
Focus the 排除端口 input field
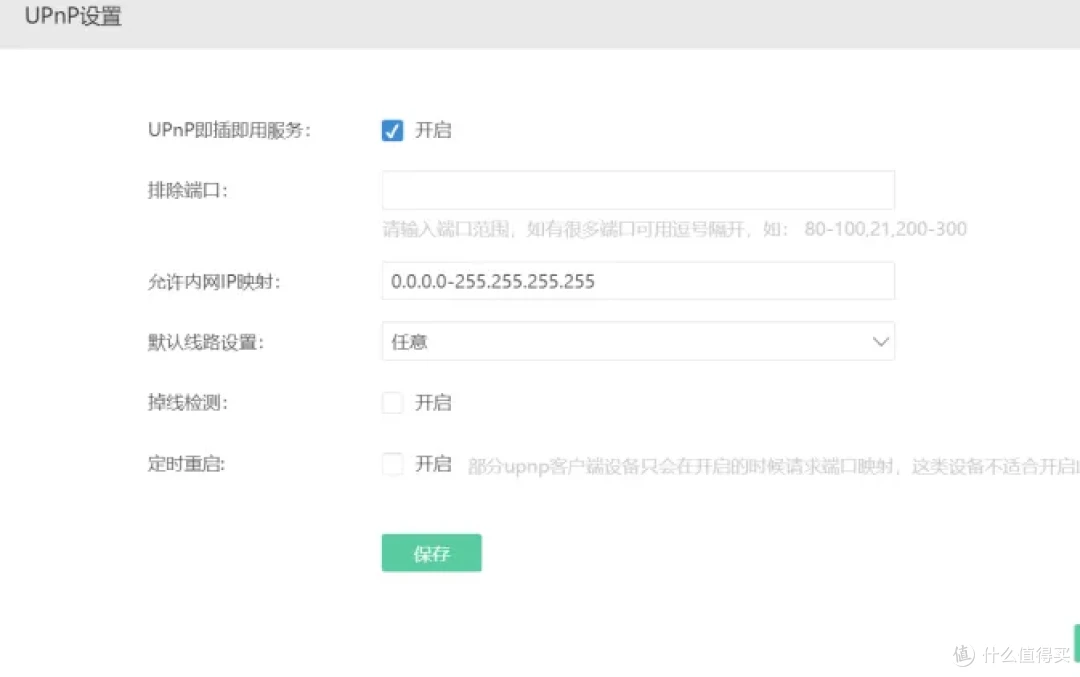tap(637, 190)
